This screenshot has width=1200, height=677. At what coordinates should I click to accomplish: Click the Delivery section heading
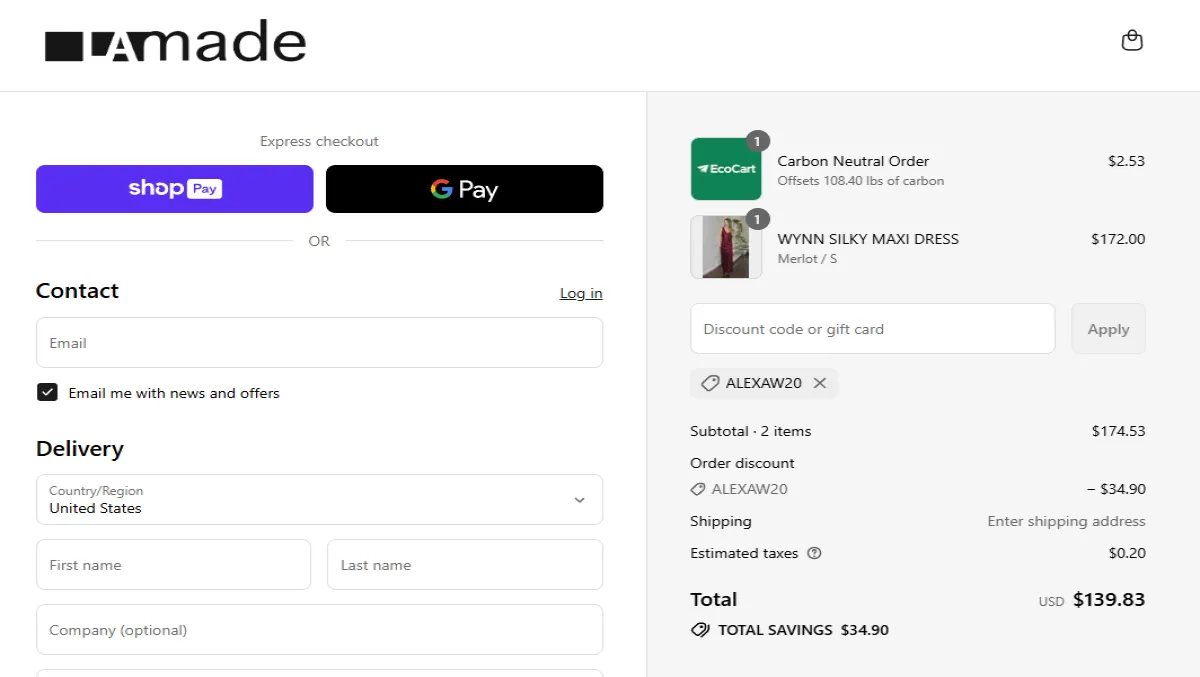[80, 449]
